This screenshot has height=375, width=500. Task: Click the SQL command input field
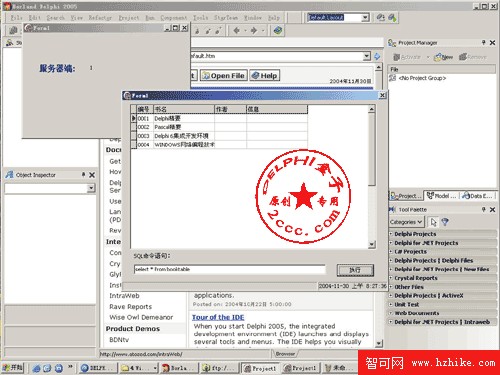(x=230, y=269)
